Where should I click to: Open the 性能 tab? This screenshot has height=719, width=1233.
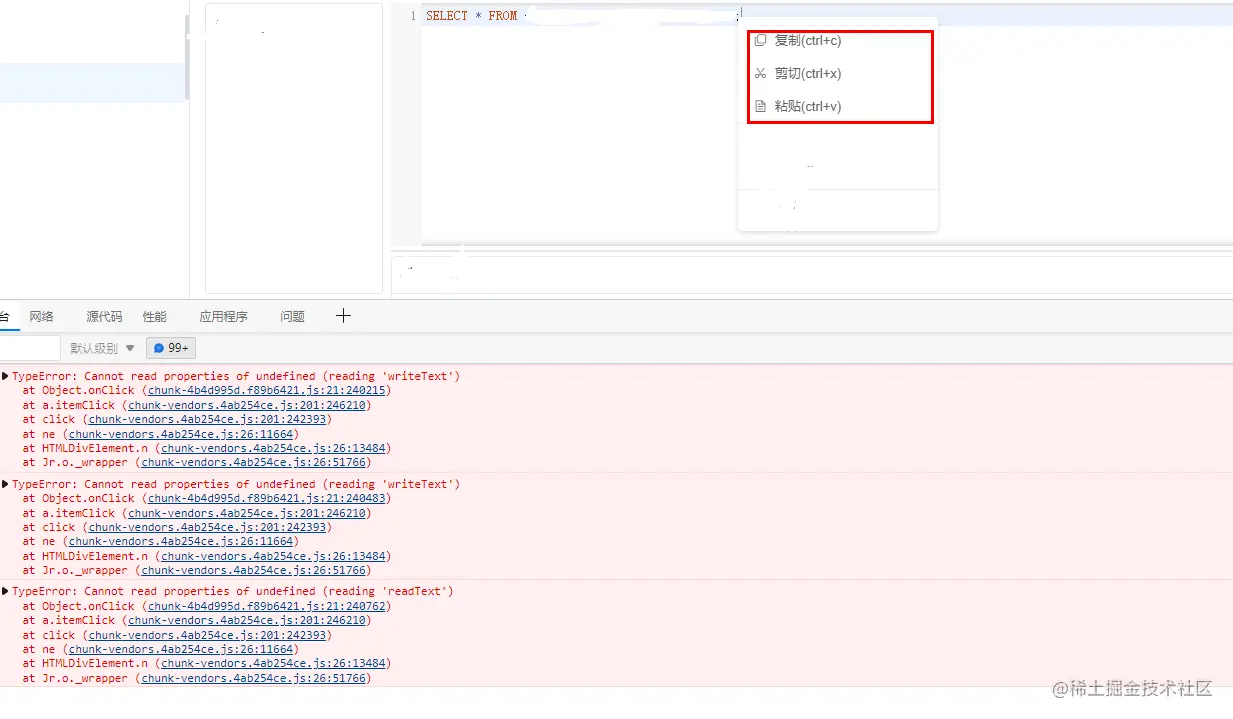[x=155, y=316]
